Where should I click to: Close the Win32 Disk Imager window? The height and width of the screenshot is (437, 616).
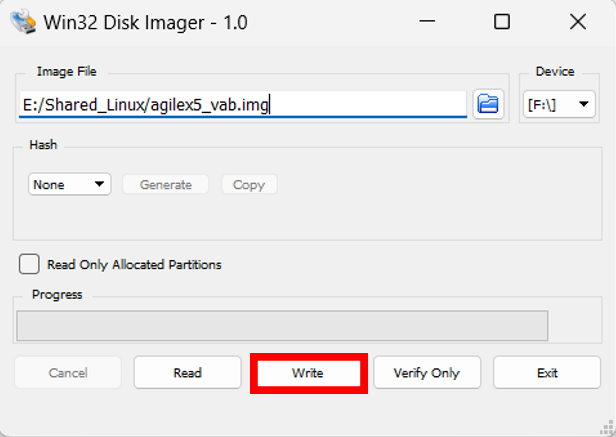pos(577,21)
